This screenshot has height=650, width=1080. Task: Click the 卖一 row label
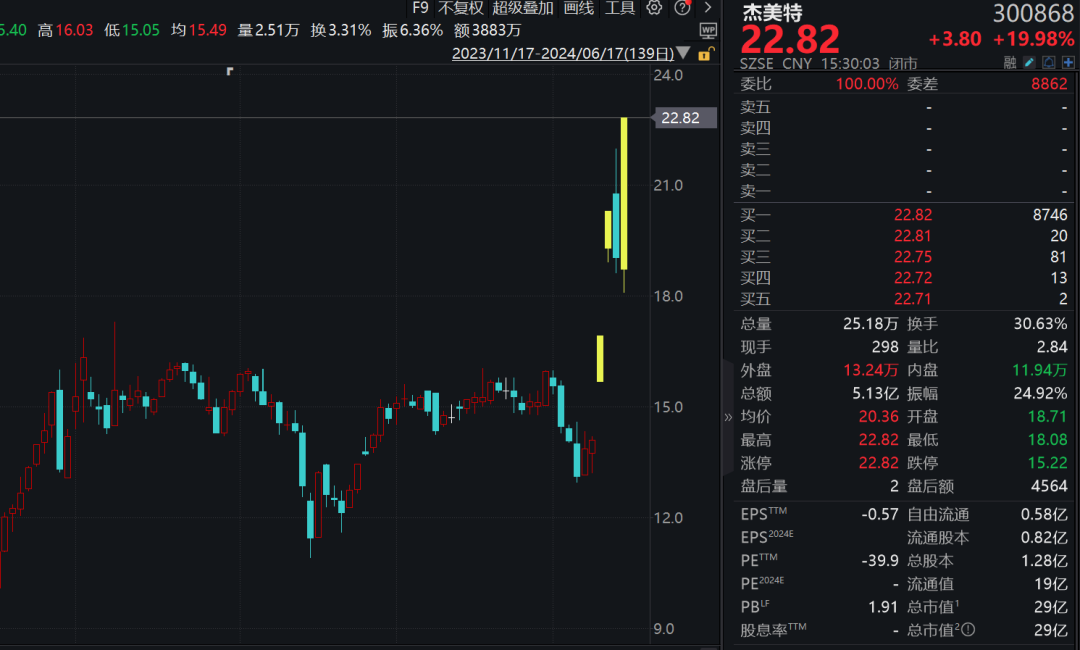click(755, 191)
